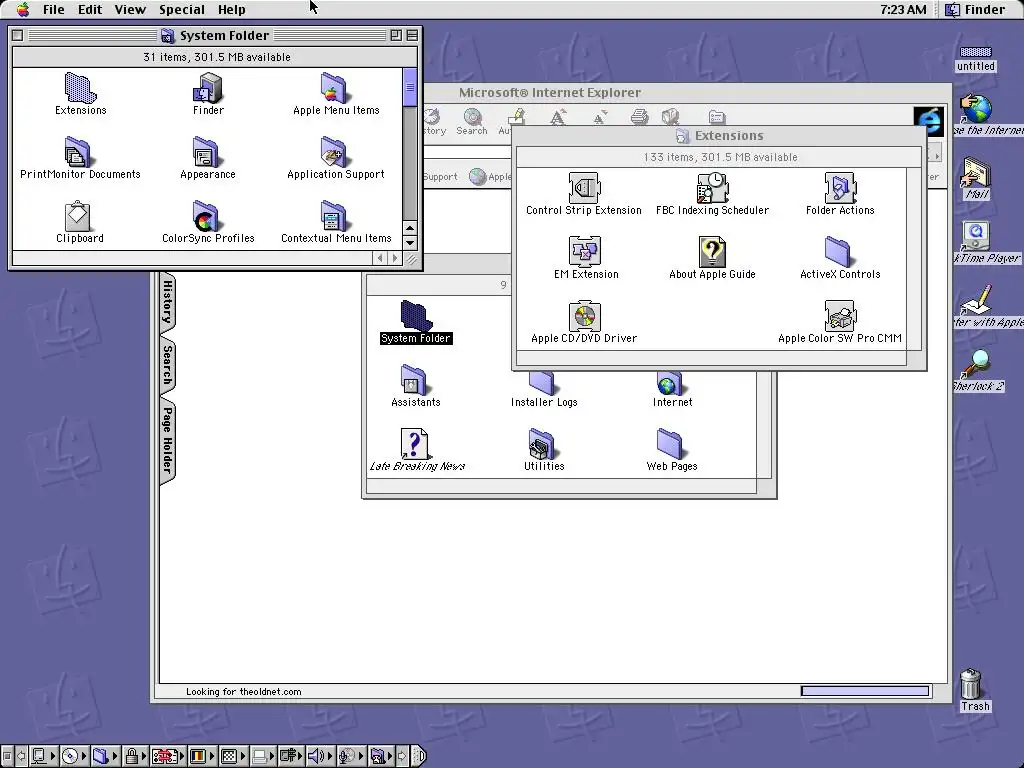Select the Trash icon on desktop

(972, 683)
